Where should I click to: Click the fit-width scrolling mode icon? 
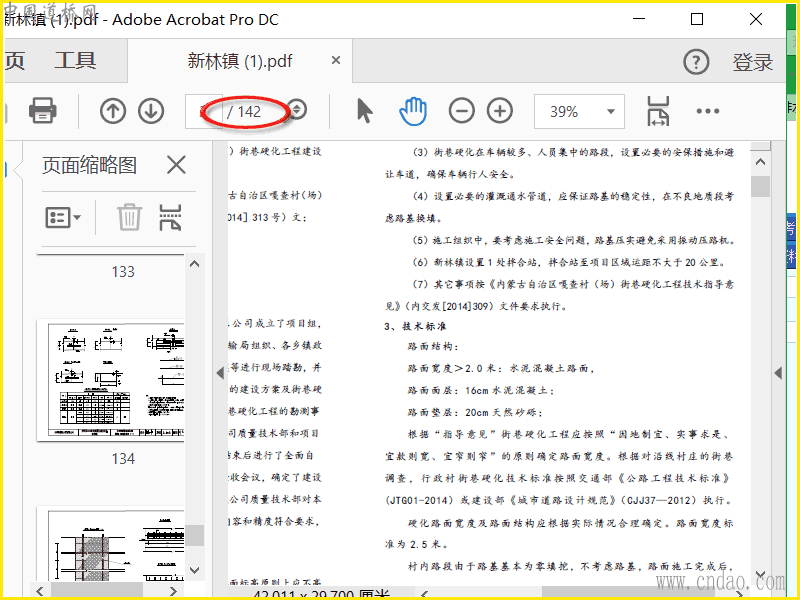[x=658, y=111]
